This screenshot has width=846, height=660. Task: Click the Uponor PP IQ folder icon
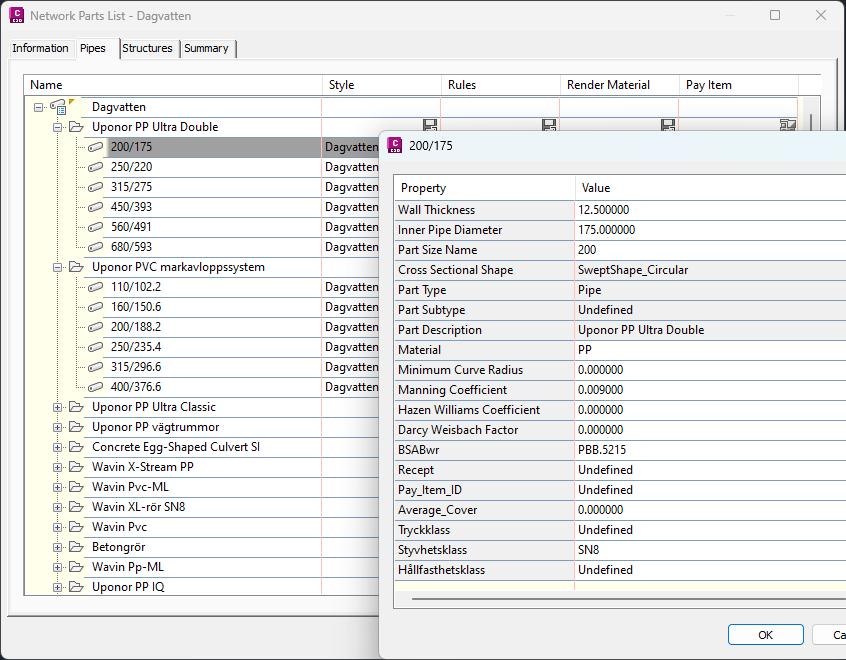click(77, 586)
